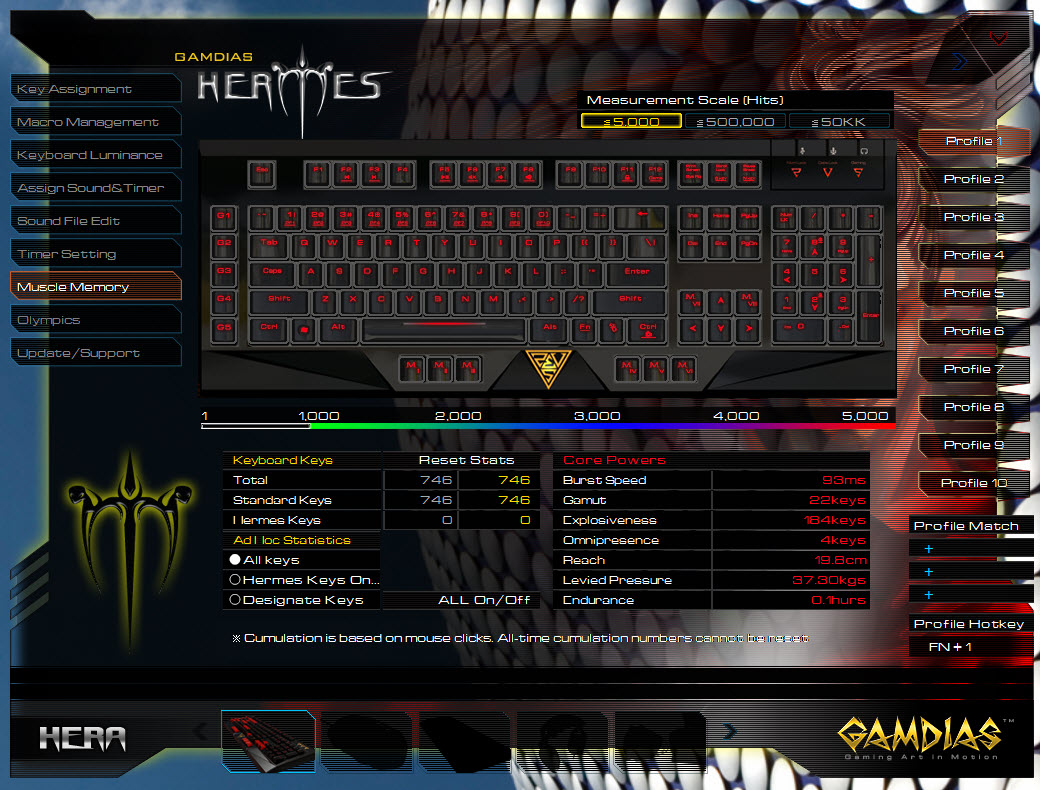Click the blue arrow icon top right

click(959, 62)
